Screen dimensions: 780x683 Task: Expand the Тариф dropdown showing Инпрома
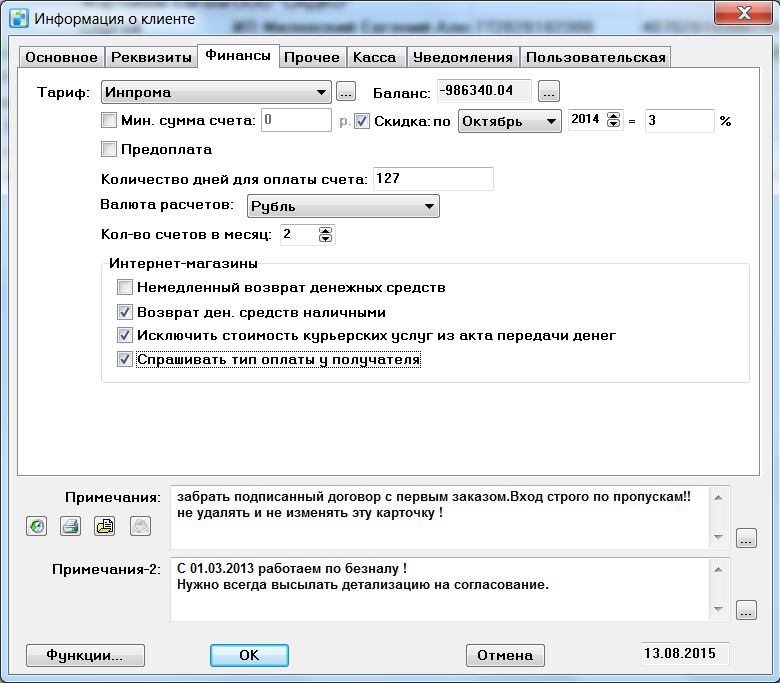point(216,92)
